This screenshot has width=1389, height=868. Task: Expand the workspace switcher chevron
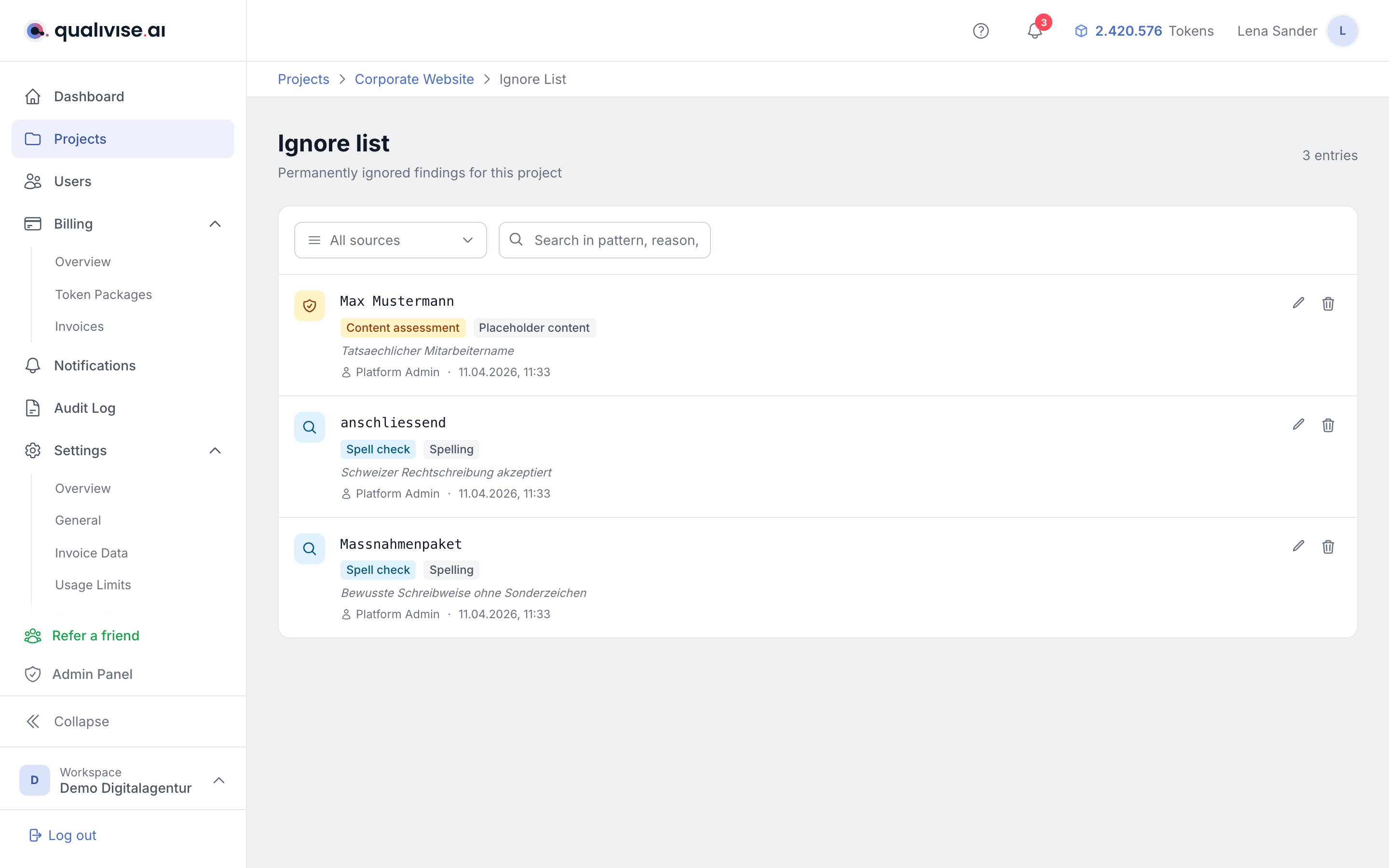click(218, 780)
